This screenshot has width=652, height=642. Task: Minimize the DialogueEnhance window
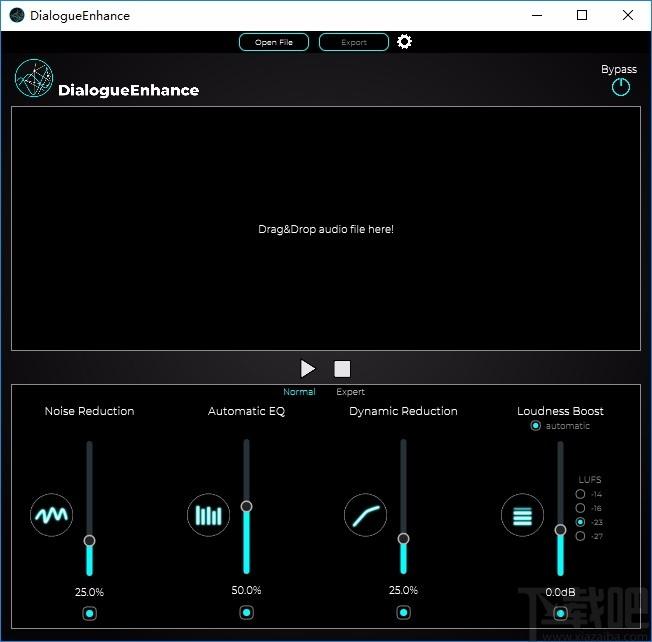point(537,15)
